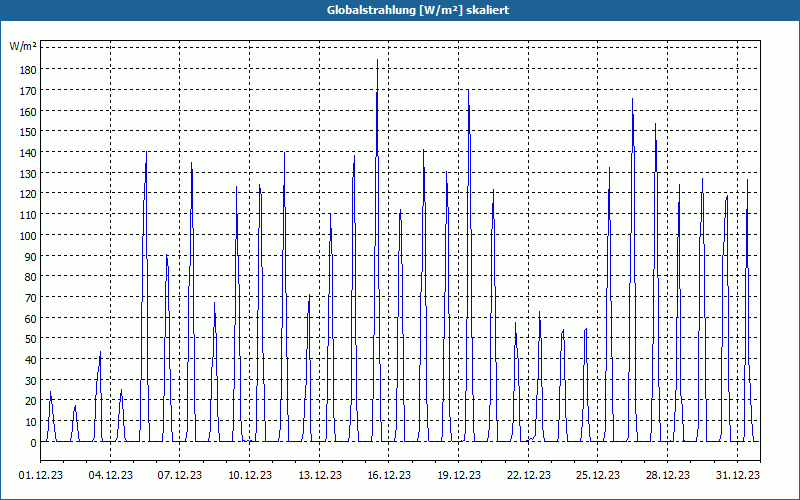Viewport: 800px width, 500px height.
Task: Click the 10.12.23 date label
Action: click(x=249, y=475)
